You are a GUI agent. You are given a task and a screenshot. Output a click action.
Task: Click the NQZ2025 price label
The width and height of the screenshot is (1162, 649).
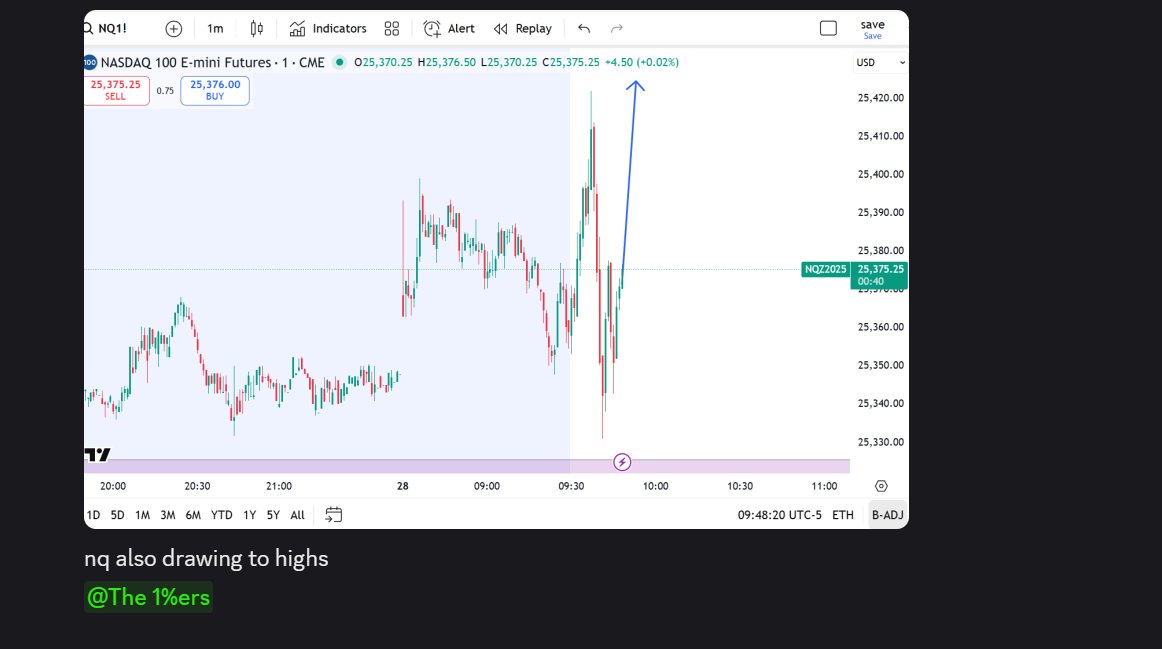(x=826, y=270)
